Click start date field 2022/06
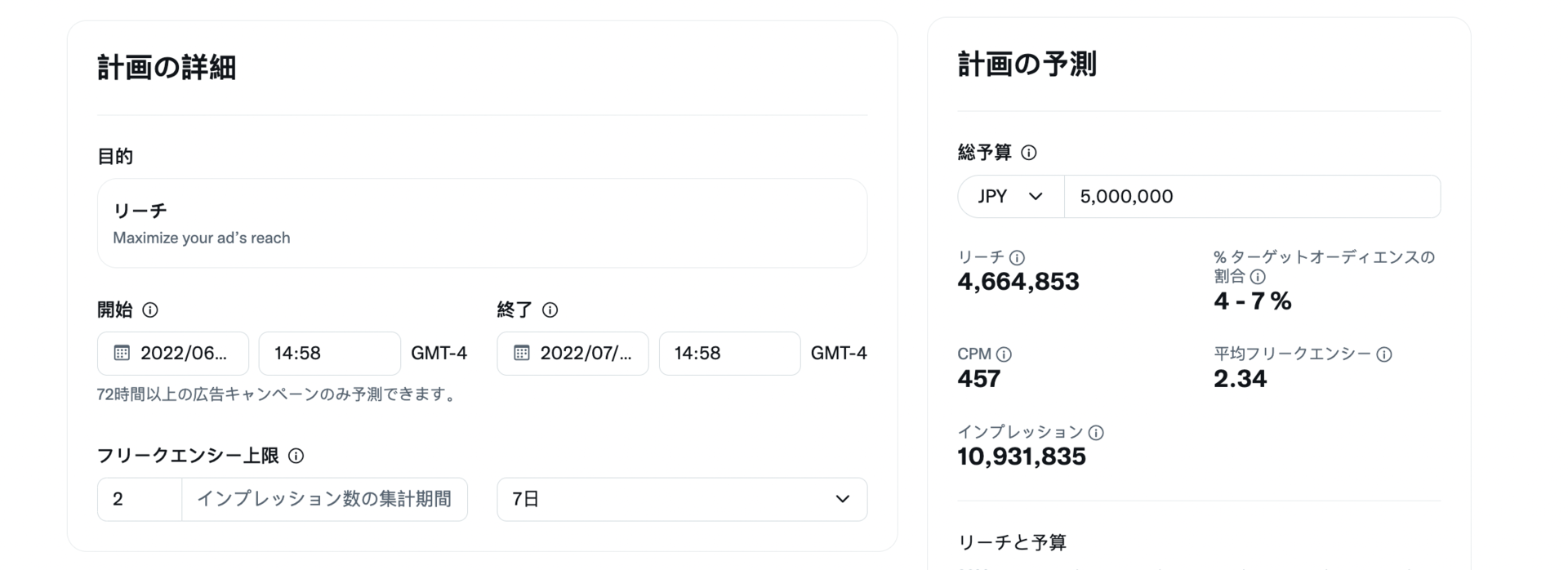This screenshot has width=1568, height=570. tap(173, 353)
